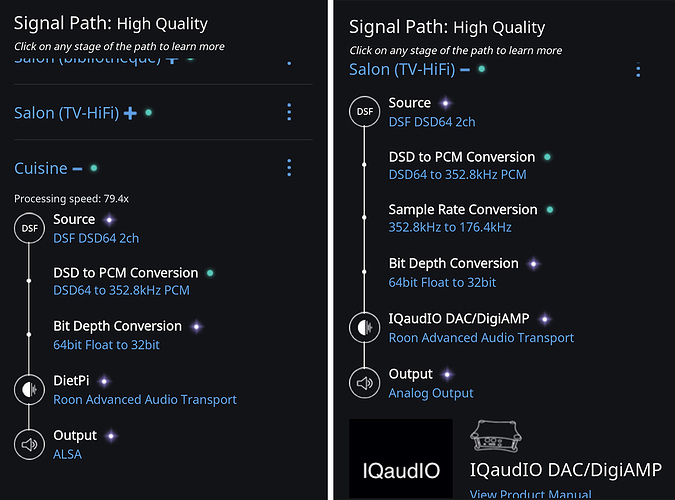Click the ALSA output speaker icon
Screen dimensions: 675x500
pyautogui.click(x=29, y=444)
